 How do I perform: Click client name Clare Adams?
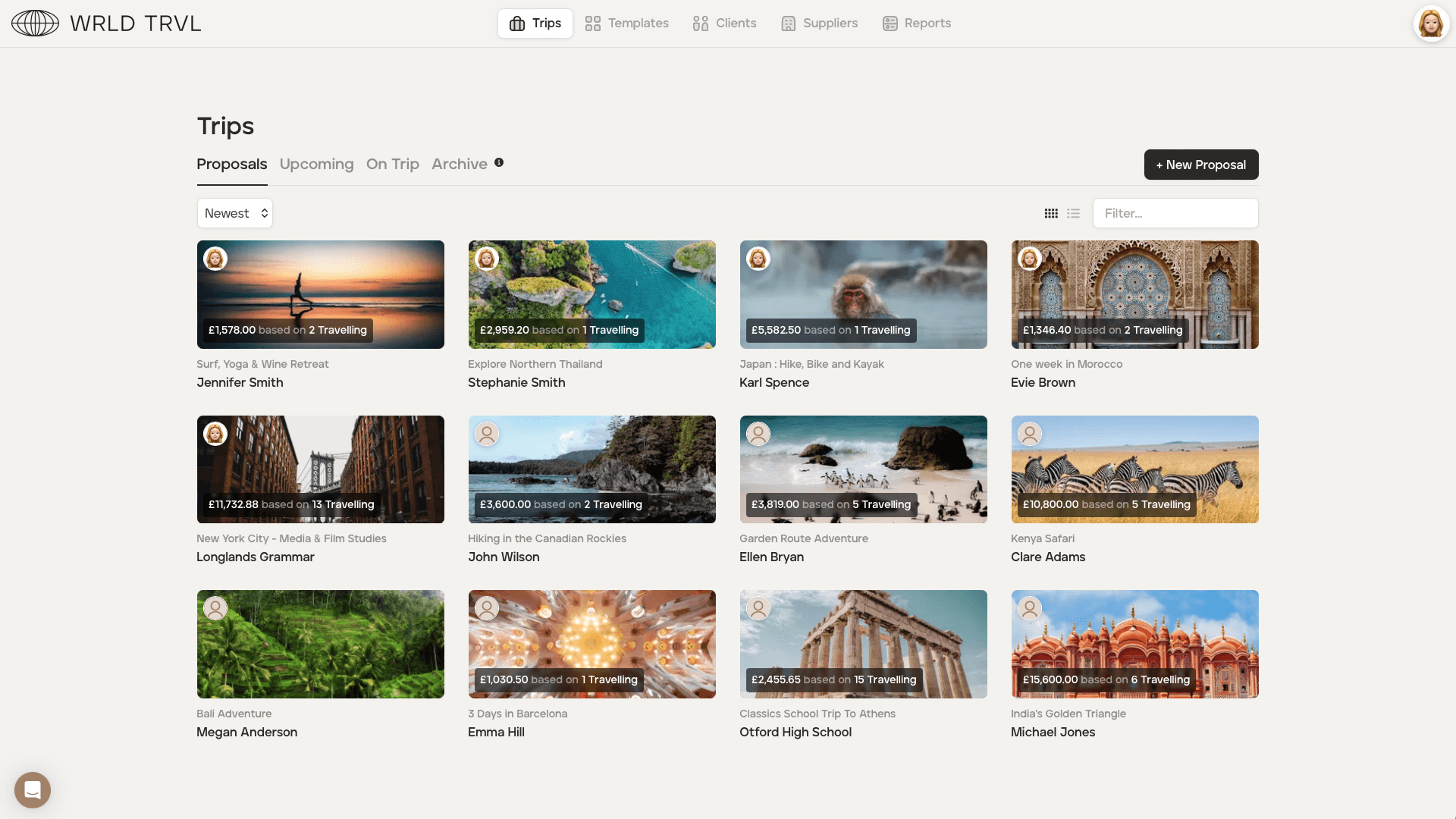(1048, 557)
